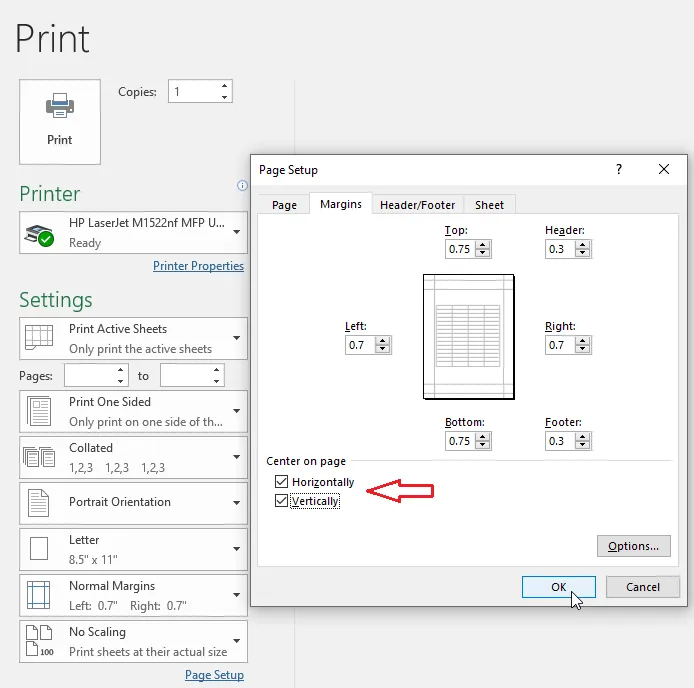Click the Normal Margins icon
The width and height of the screenshot is (694, 688).
39,595
